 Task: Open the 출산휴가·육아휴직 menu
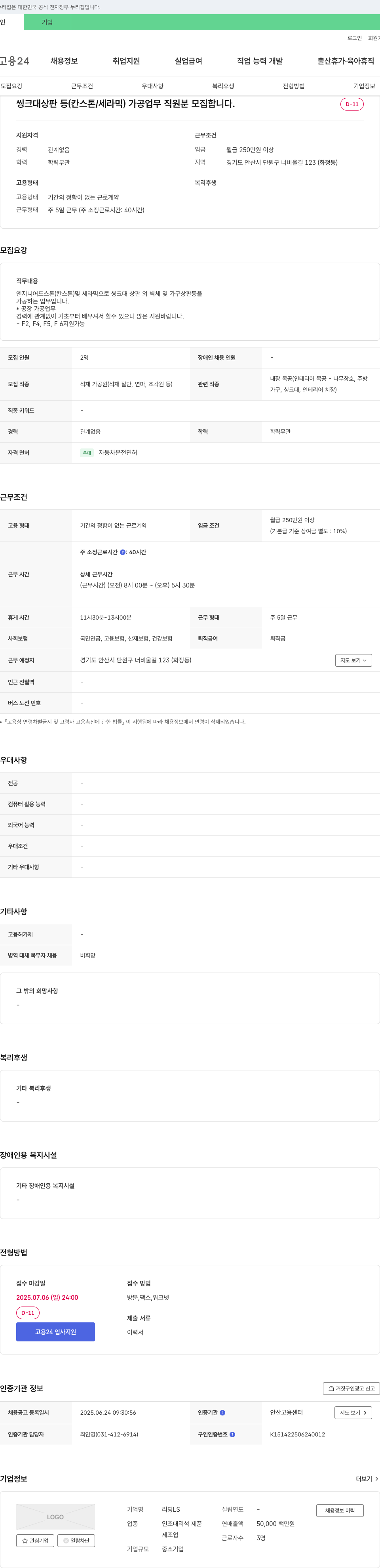[345, 61]
